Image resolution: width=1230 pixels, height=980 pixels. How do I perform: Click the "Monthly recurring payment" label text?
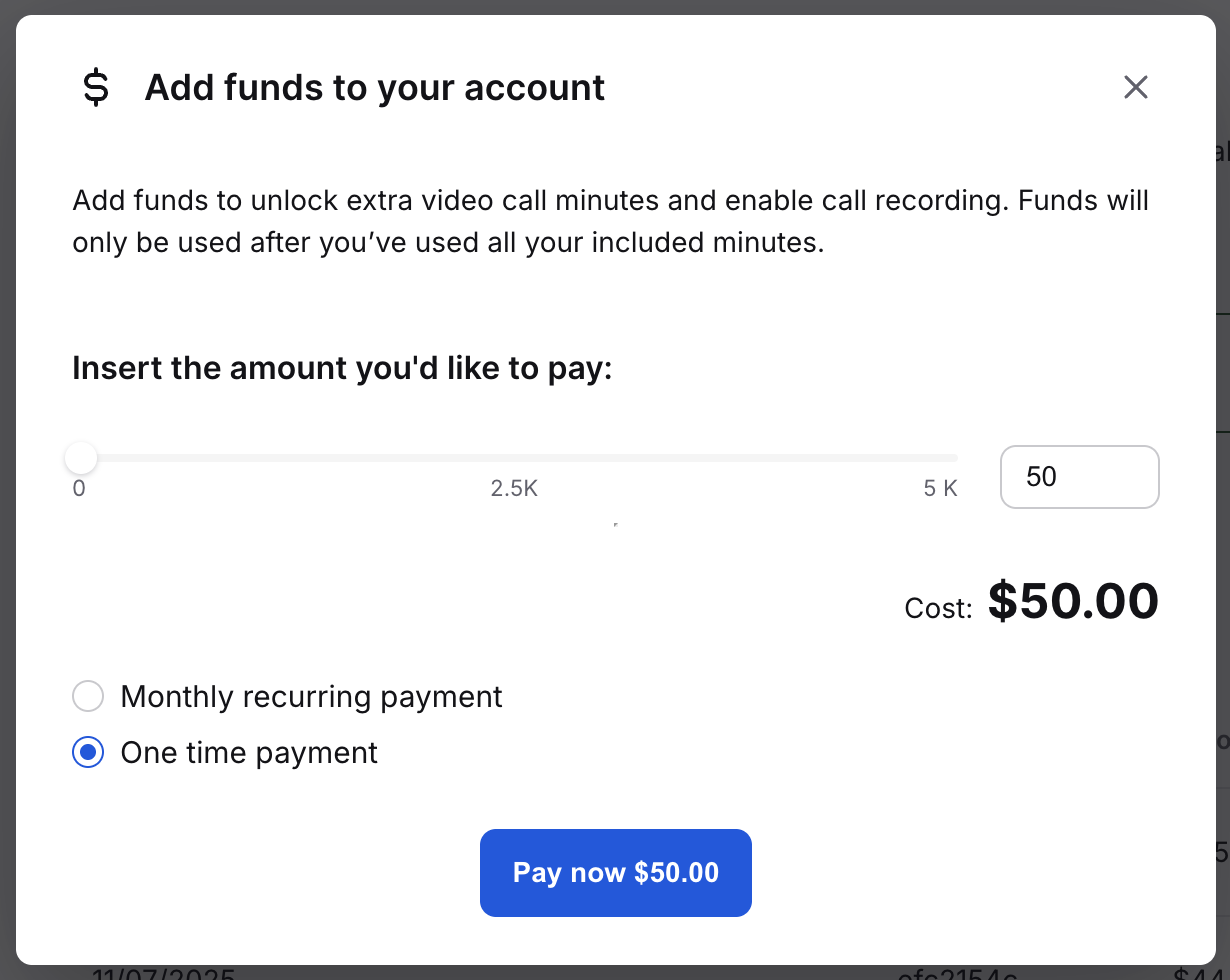[311, 696]
